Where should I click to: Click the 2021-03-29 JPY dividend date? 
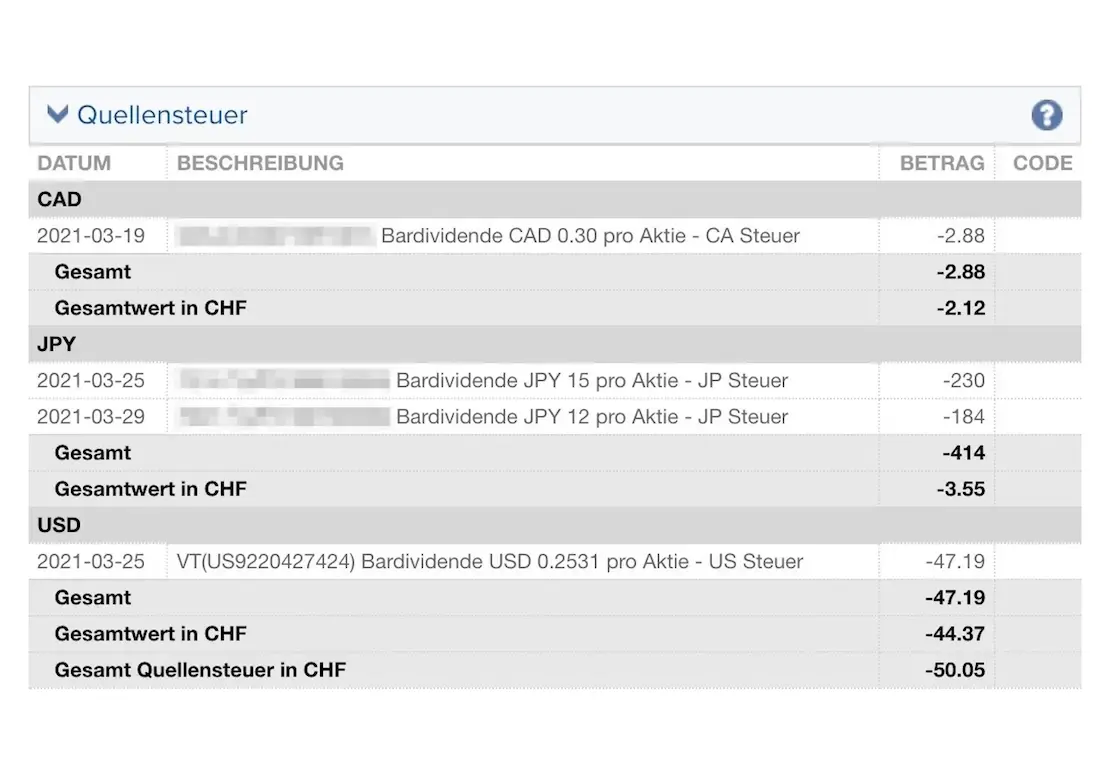click(91, 417)
